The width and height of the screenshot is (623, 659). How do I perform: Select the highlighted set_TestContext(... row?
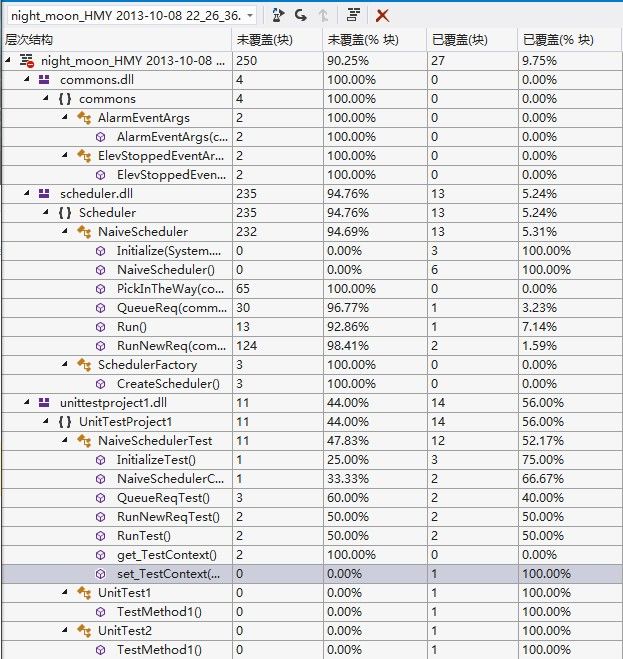pyautogui.click(x=312, y=574)
